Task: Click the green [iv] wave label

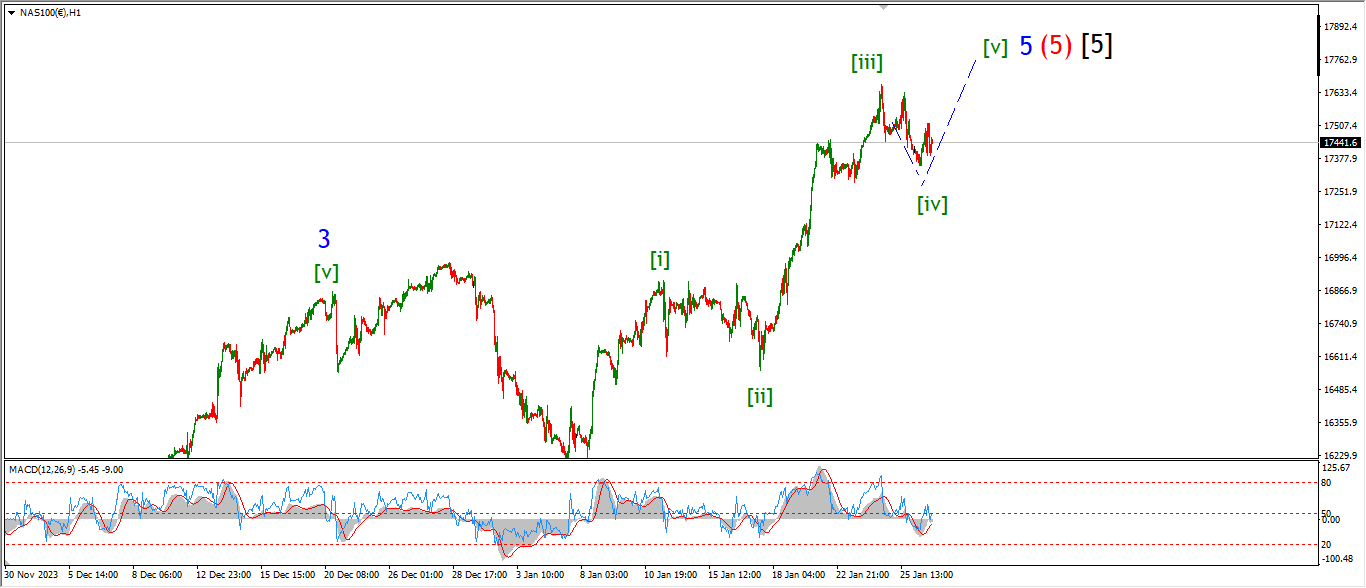Action: pos(932,205)
